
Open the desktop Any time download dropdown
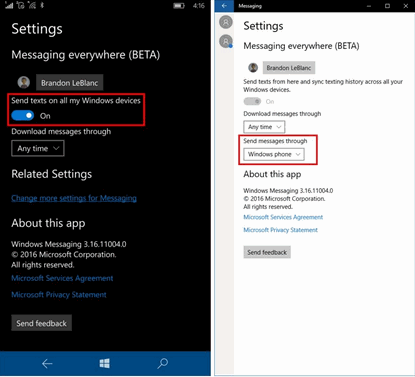pos(264,127)
